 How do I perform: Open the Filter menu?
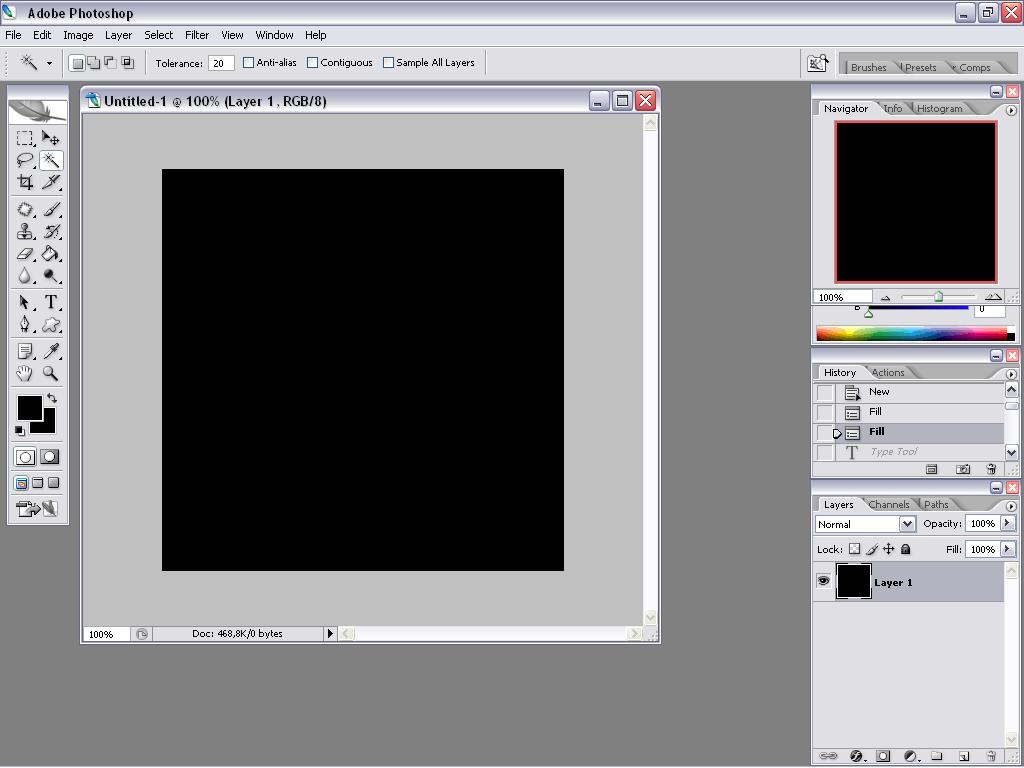(x=197, y=35)
